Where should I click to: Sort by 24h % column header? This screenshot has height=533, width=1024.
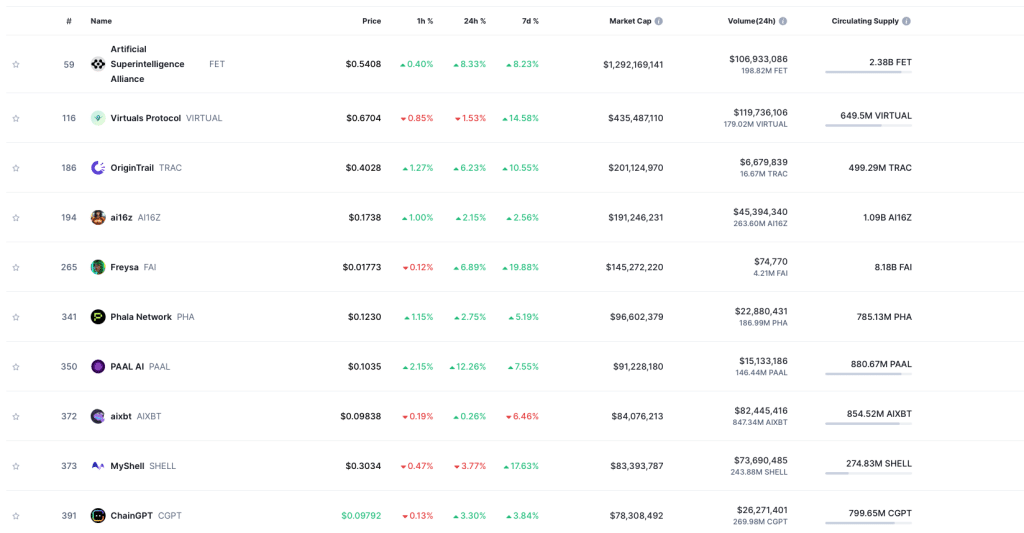[475, 21]
